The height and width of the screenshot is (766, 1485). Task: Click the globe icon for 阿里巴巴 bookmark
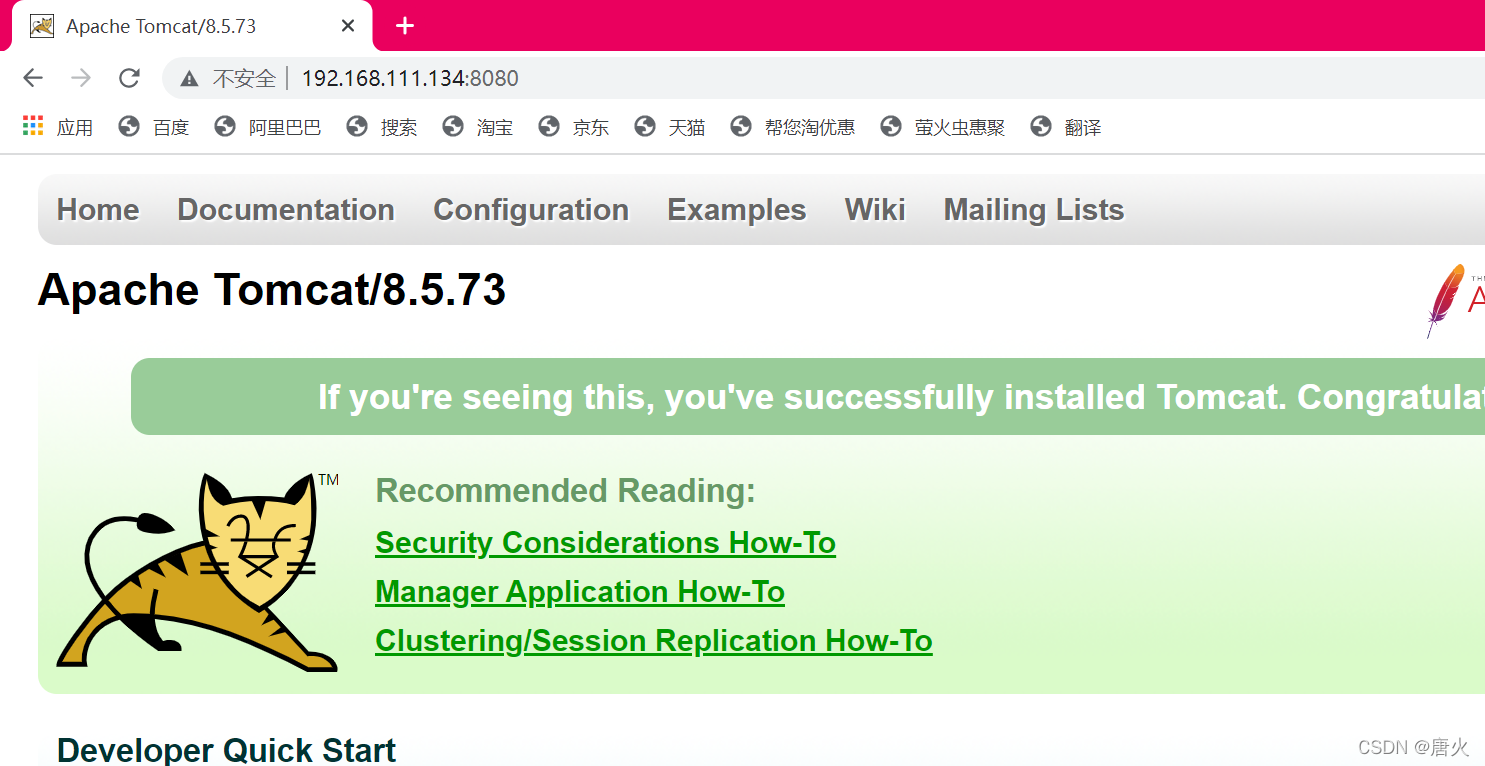click(225, 126)
